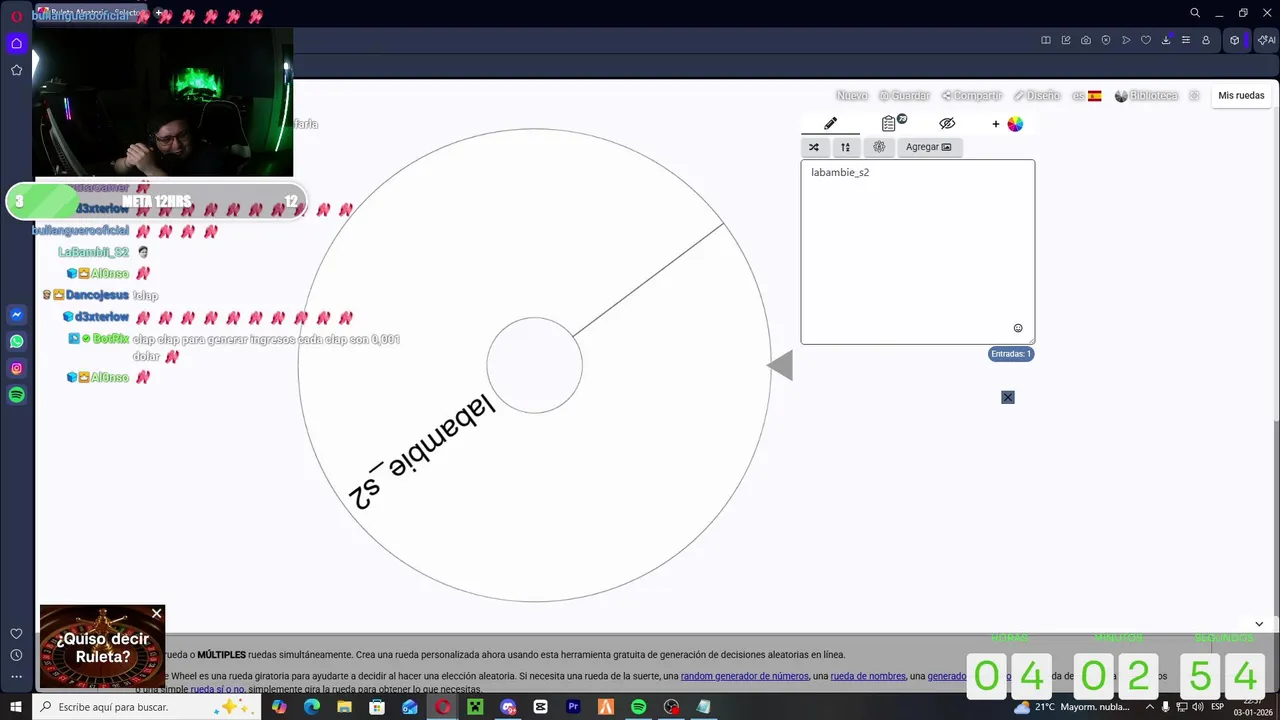Spin the wheel by clicking its center
The height and width of the screenshot is (720, 1280).
pos(535,366)
